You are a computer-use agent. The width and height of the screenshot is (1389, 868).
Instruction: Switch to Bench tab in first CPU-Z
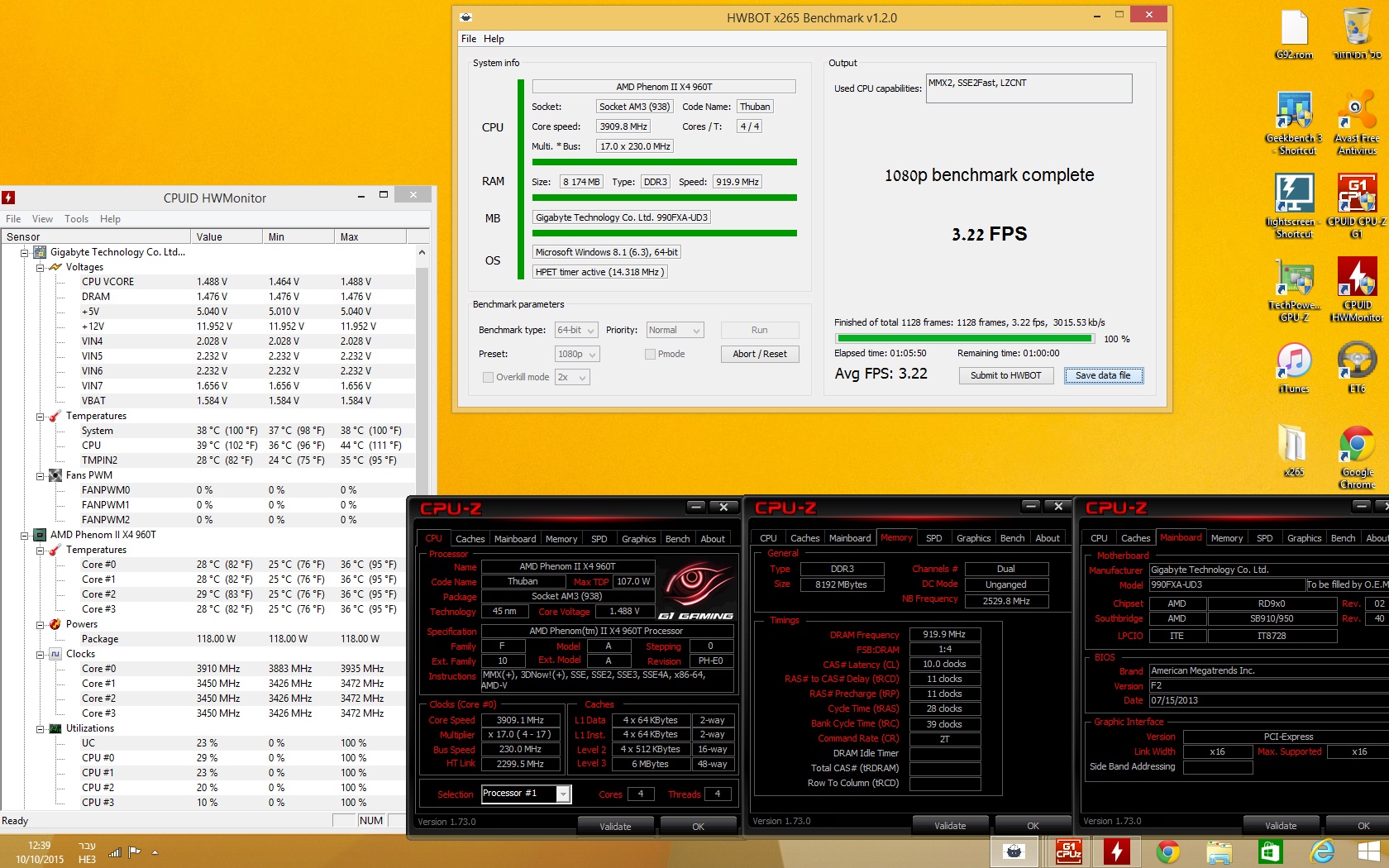[x=677, y=539]
